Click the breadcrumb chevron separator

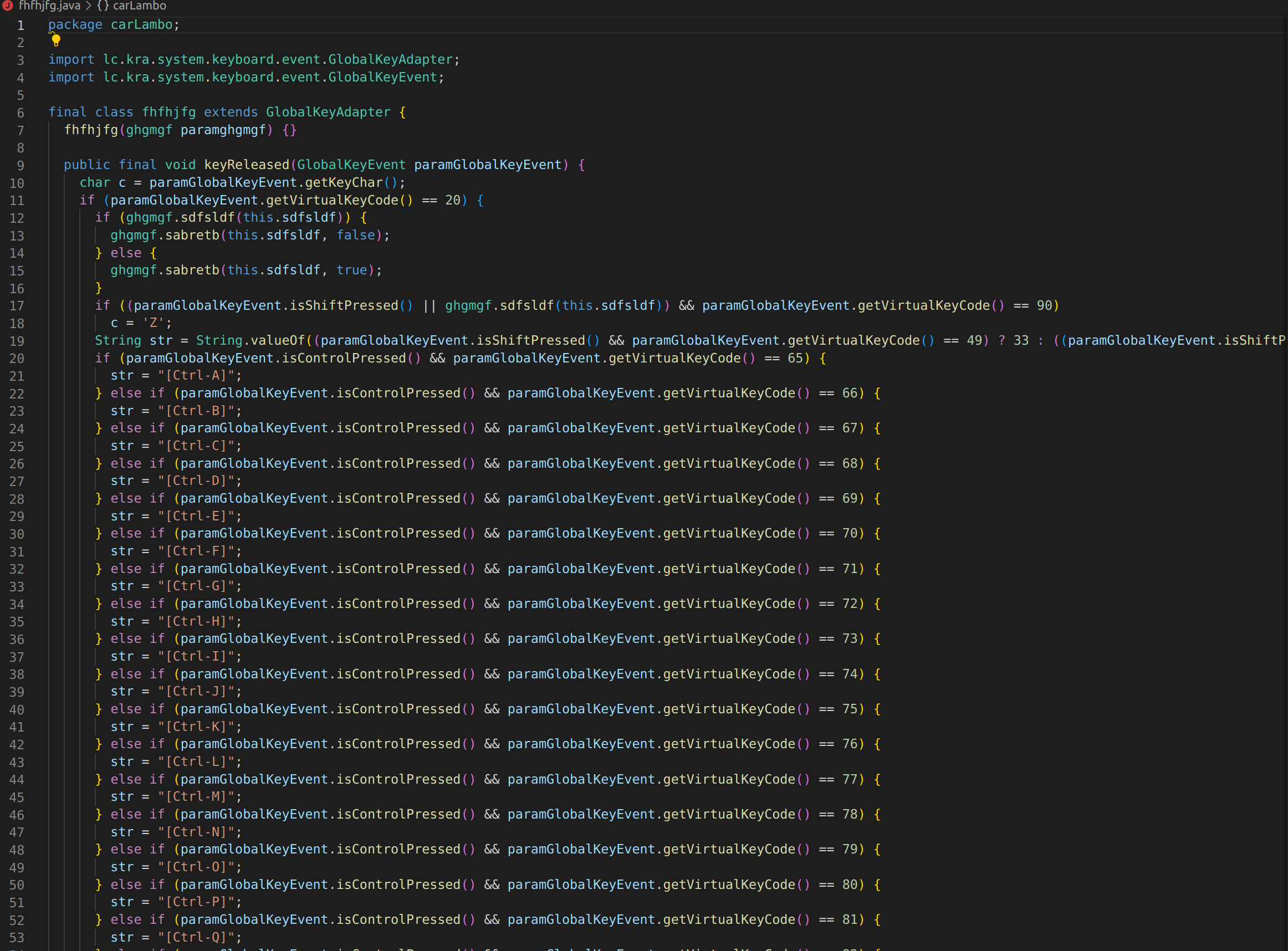click(89, 6)
